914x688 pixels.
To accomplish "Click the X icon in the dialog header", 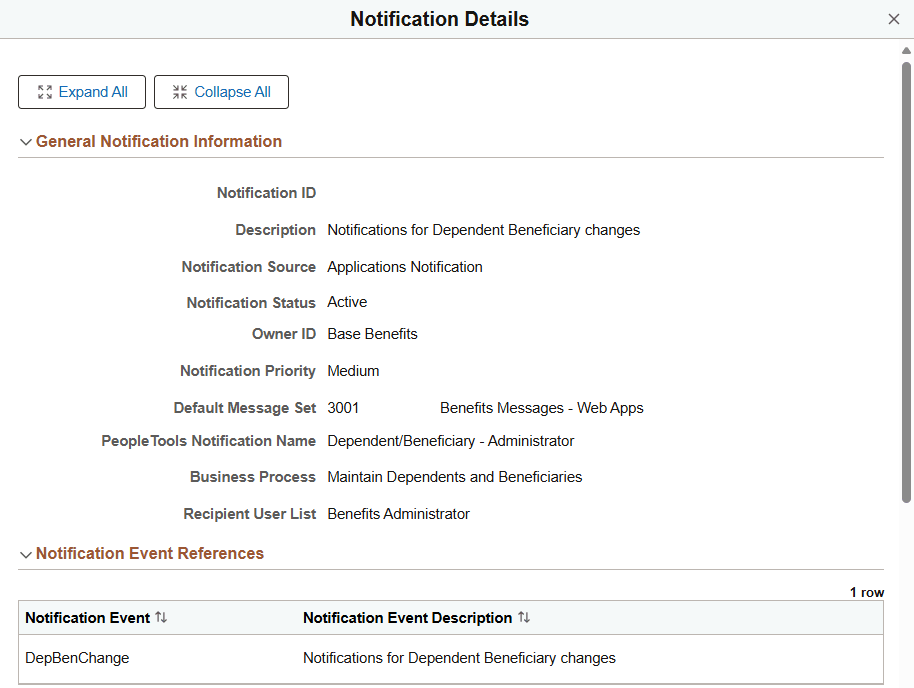I will click(x=895, y=19).
